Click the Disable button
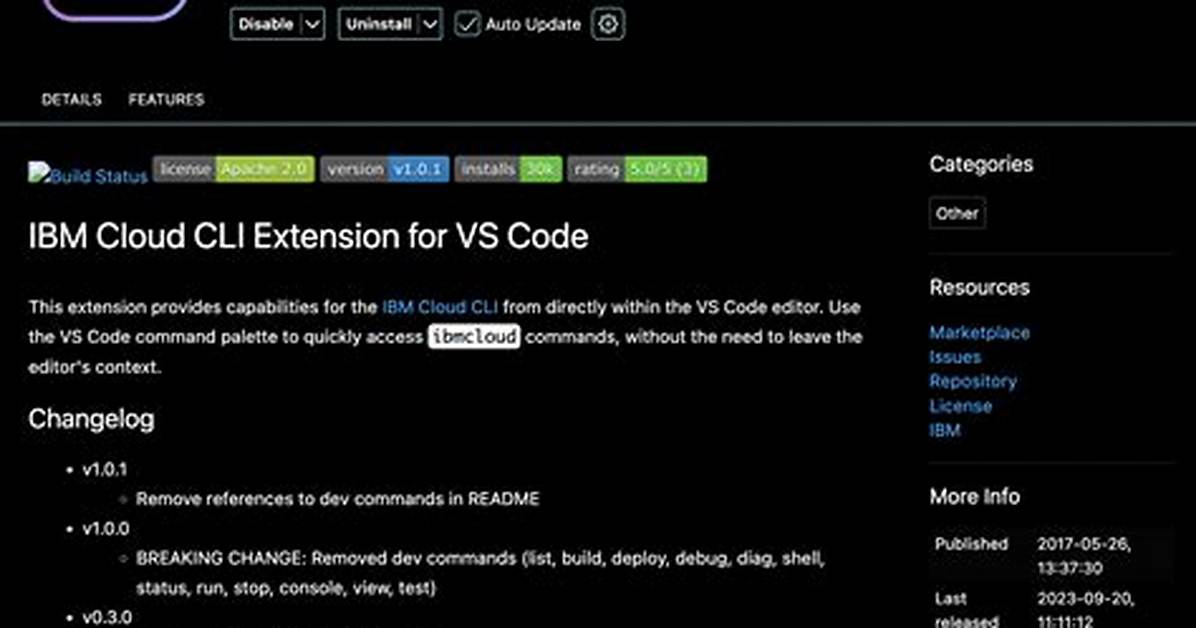Viewport: 1196px width, 628px height. 265,24
